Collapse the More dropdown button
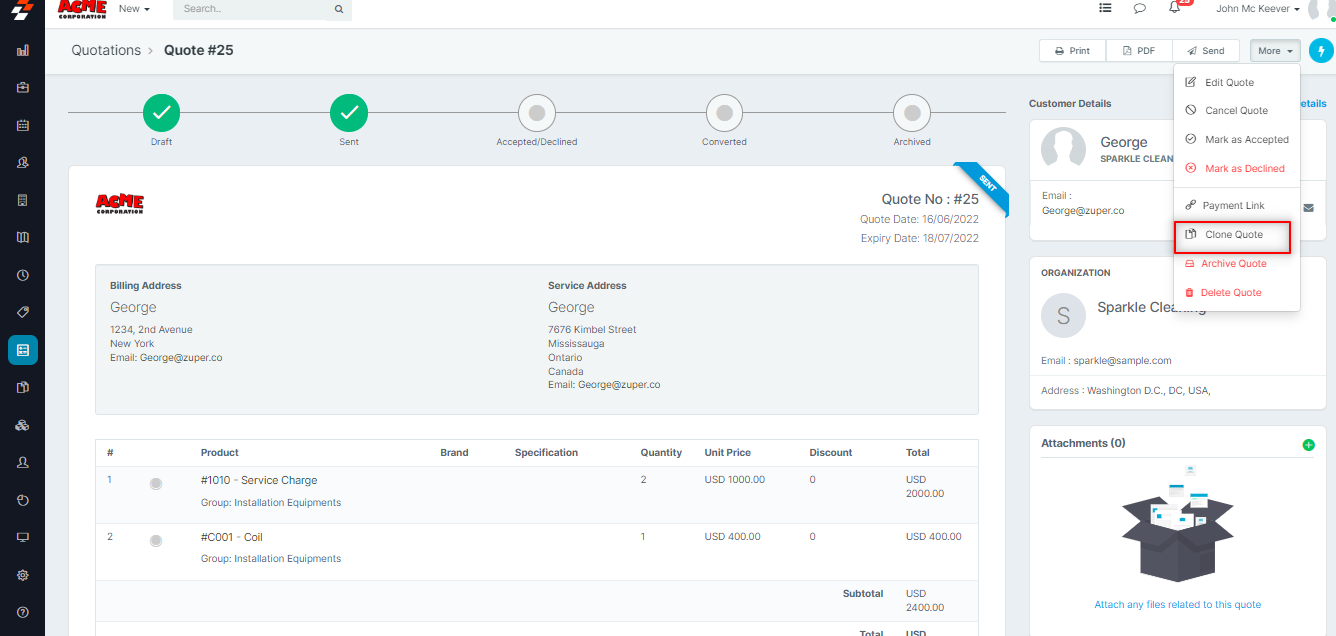The image size is (1336, 636). [x=1275, y=51]
